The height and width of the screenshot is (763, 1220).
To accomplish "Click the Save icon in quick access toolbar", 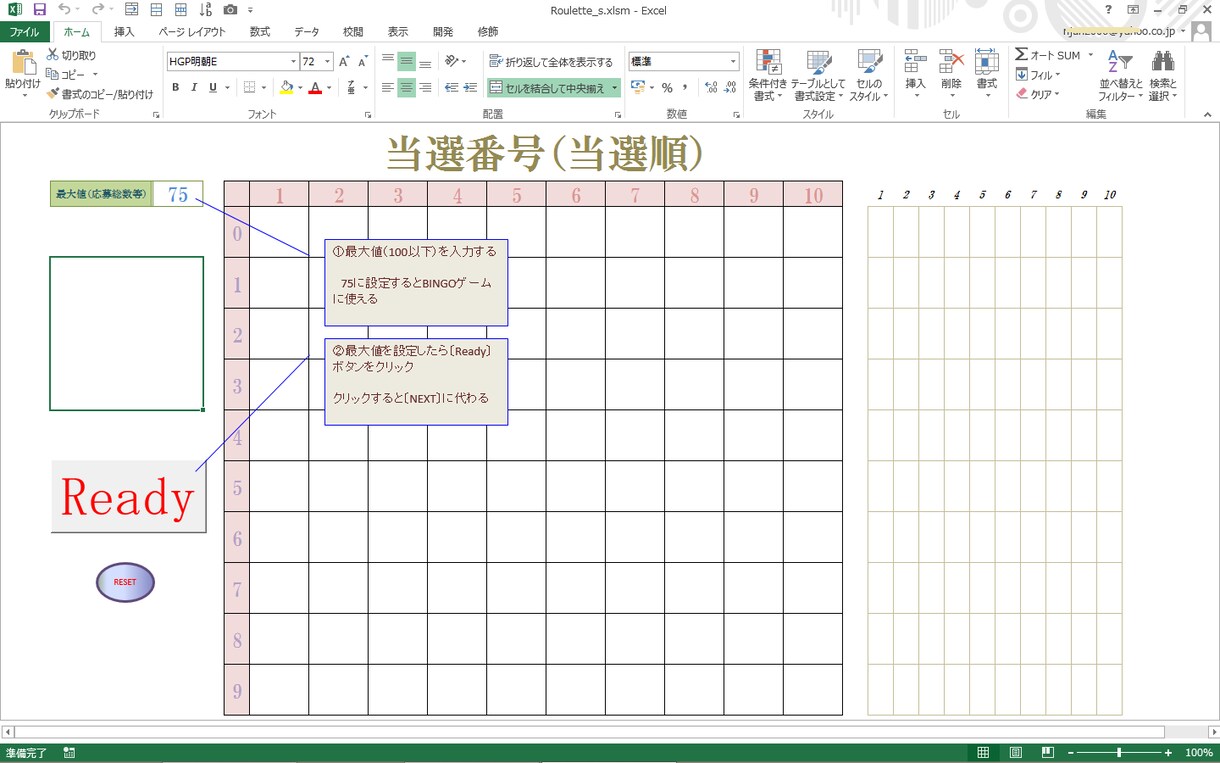I will pyautogui.click(x=39, y=10).
